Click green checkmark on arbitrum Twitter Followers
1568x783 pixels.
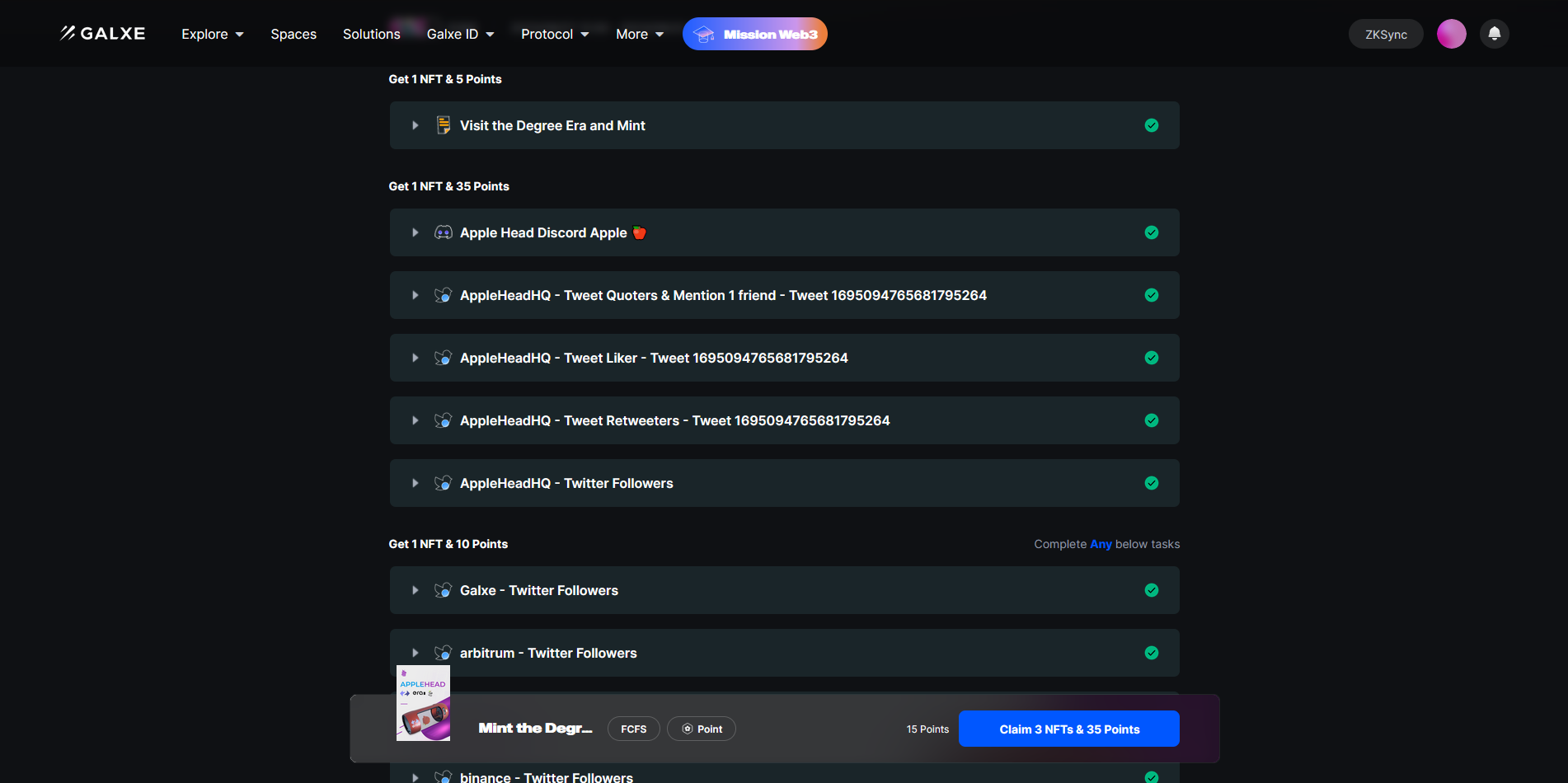(1152, 653)
